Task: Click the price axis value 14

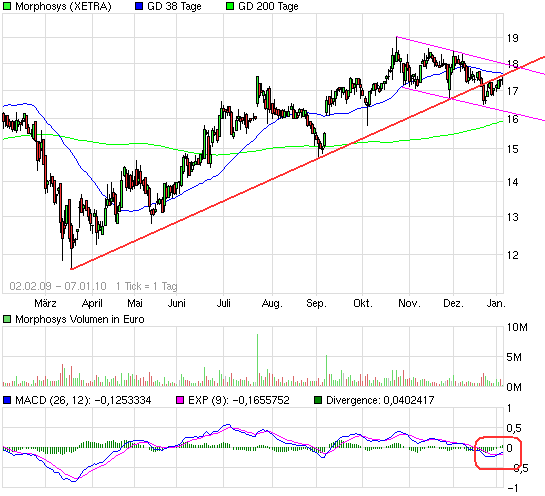Action: [513, 182]
